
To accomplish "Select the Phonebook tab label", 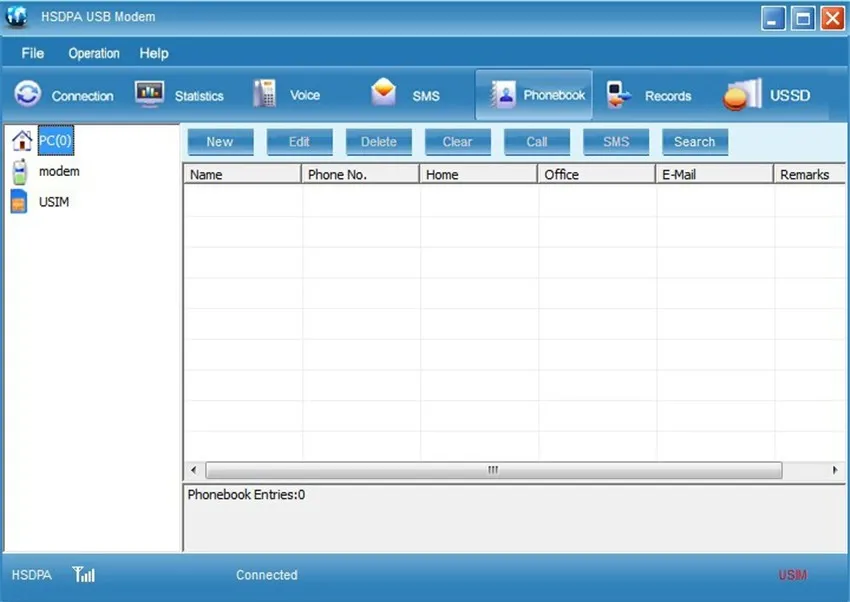I will tap(554, 95).
